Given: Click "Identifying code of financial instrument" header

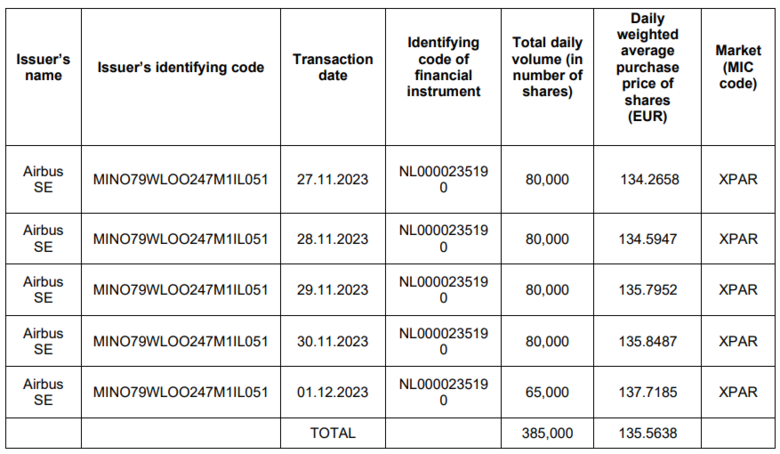Looking at the screenshot, I should [443, 68].
